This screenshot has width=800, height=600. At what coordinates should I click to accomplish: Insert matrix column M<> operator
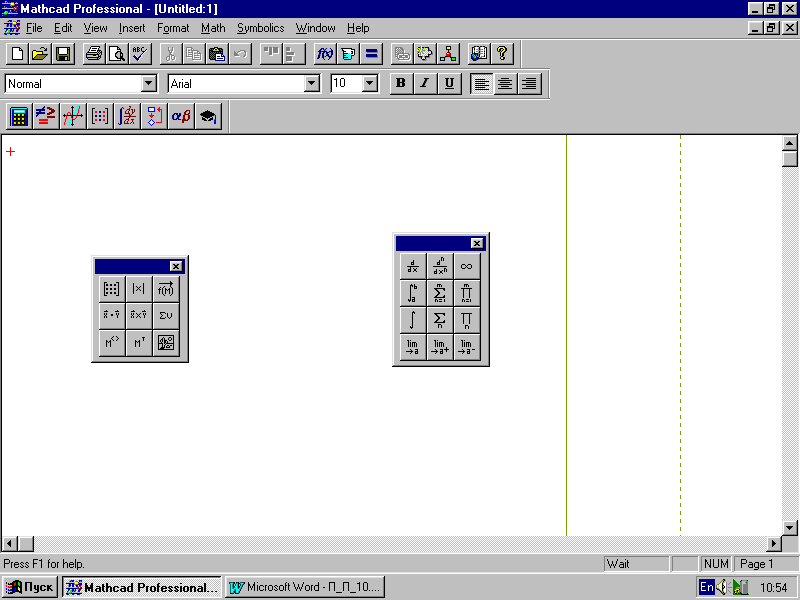(112, 342)
